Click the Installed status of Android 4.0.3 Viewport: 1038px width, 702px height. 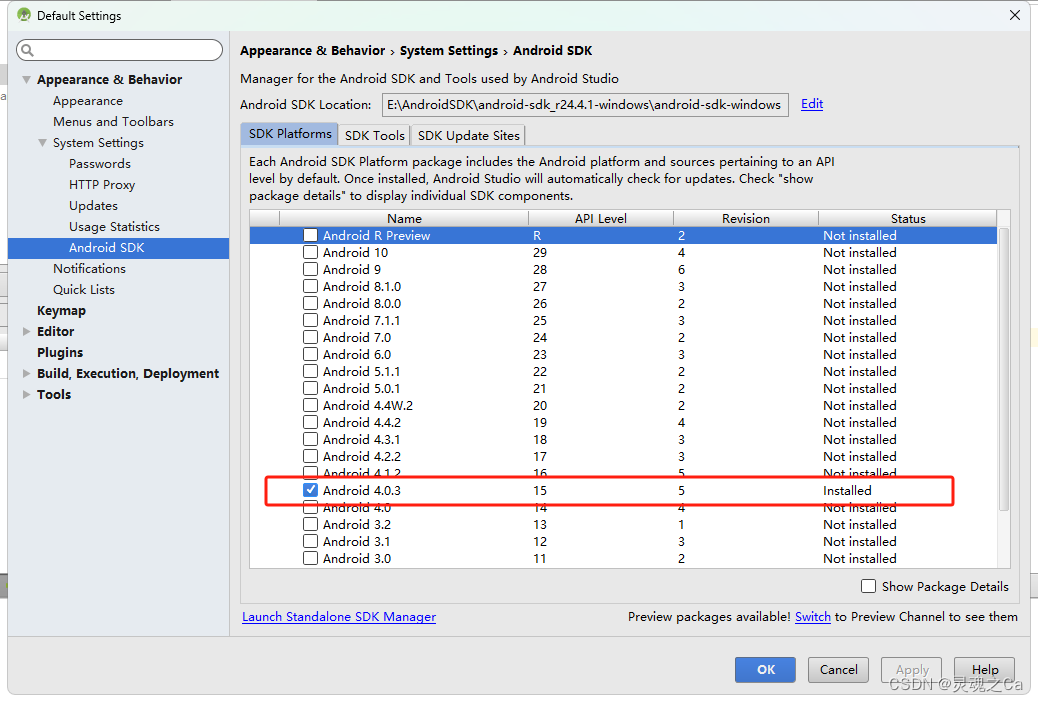click(x=847, y=491)
